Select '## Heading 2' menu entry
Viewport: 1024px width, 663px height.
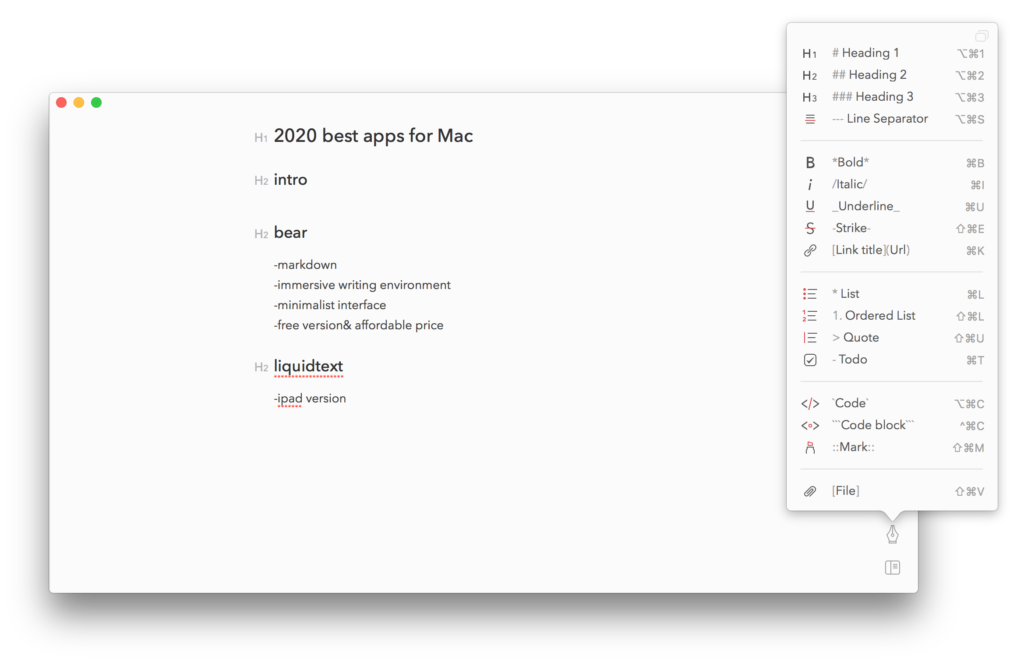(869, 75)
